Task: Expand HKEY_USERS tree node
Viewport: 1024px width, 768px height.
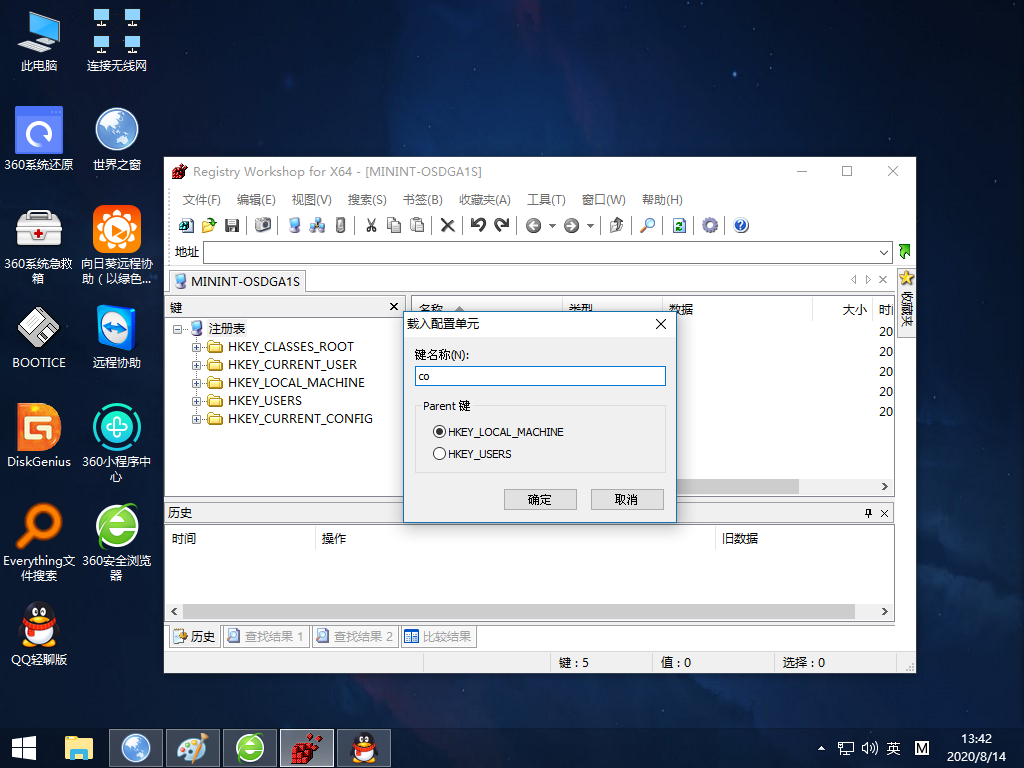Action: pos(196,401)
